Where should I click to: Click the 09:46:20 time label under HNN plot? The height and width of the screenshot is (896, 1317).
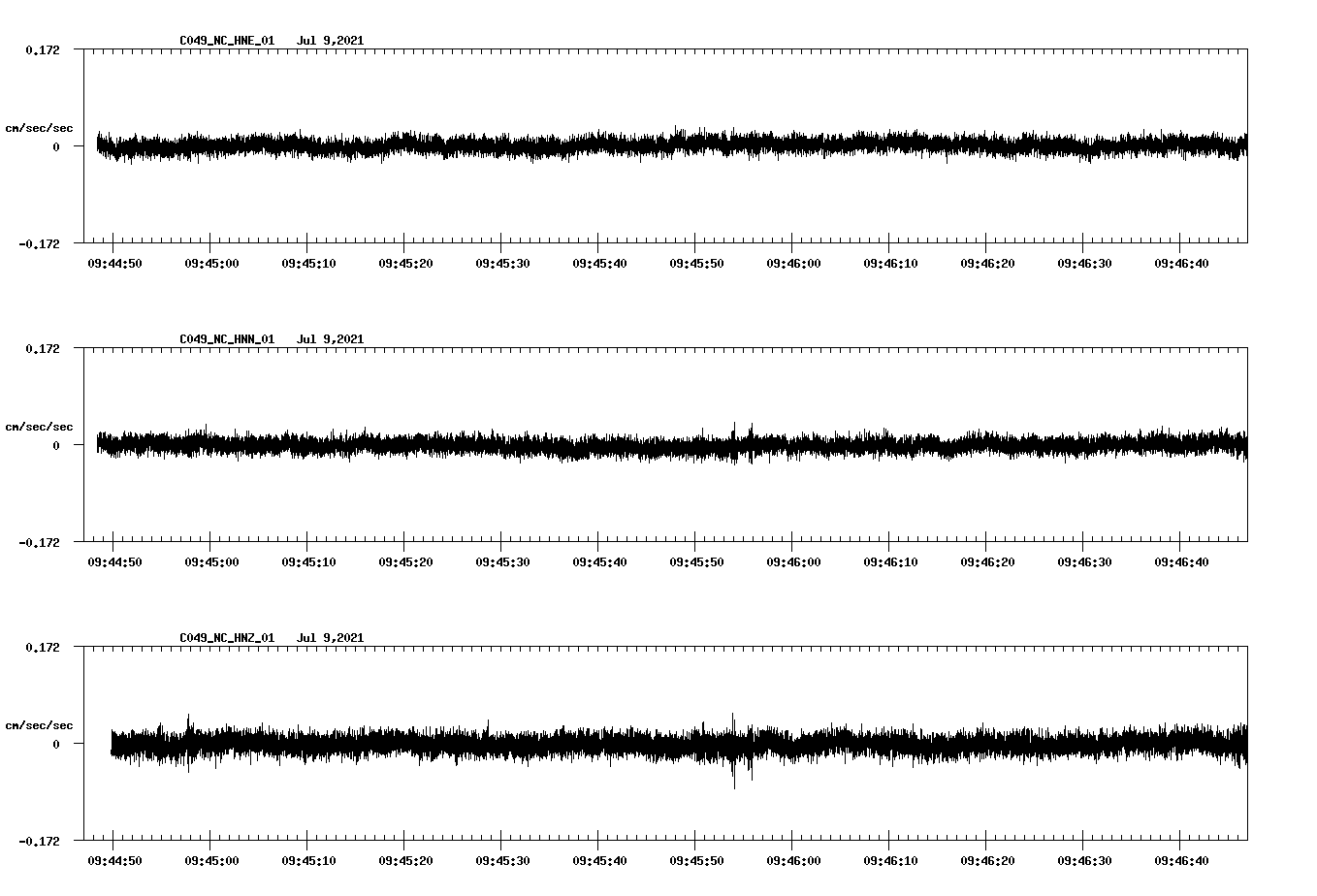pyautogui.click(x=987, y=562)
